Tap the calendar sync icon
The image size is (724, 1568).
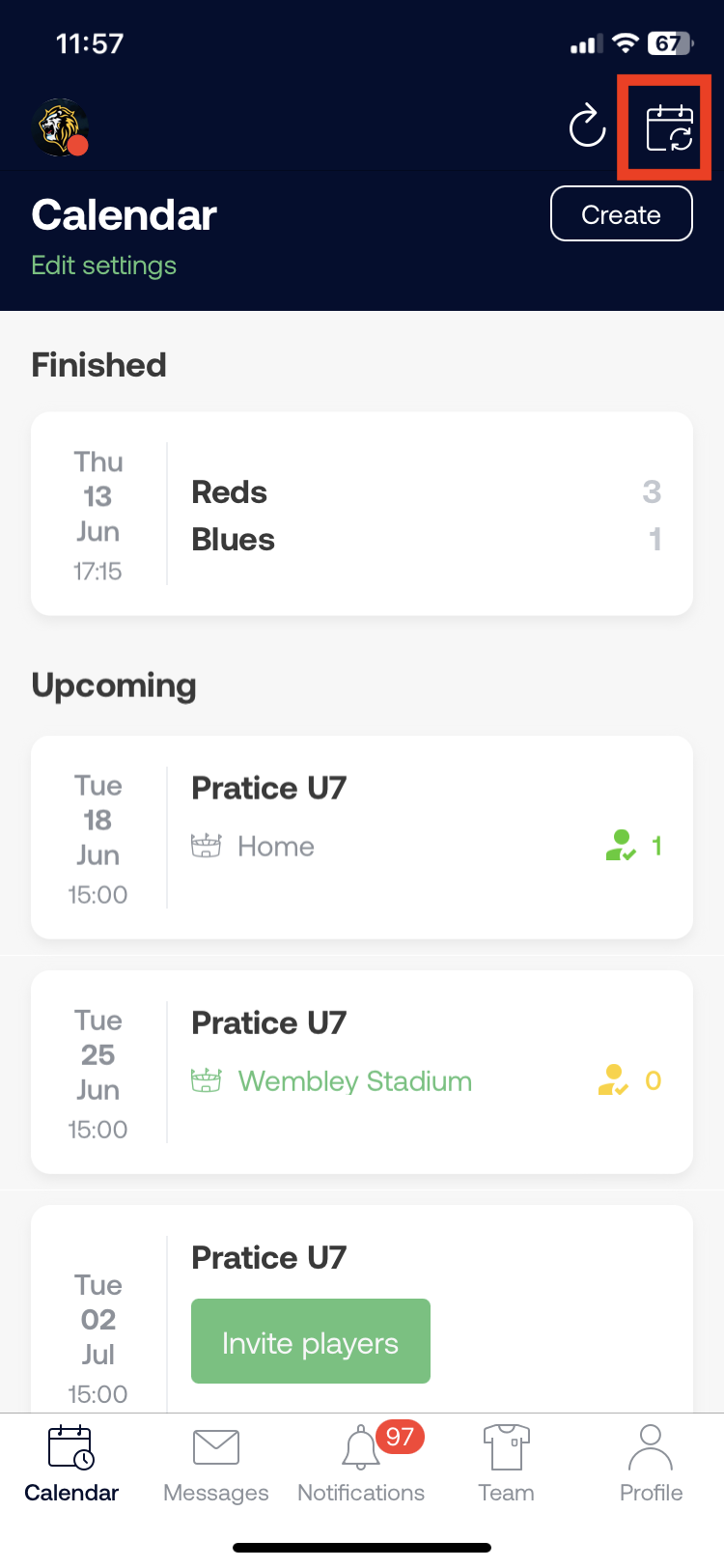(x=669, y=128)
